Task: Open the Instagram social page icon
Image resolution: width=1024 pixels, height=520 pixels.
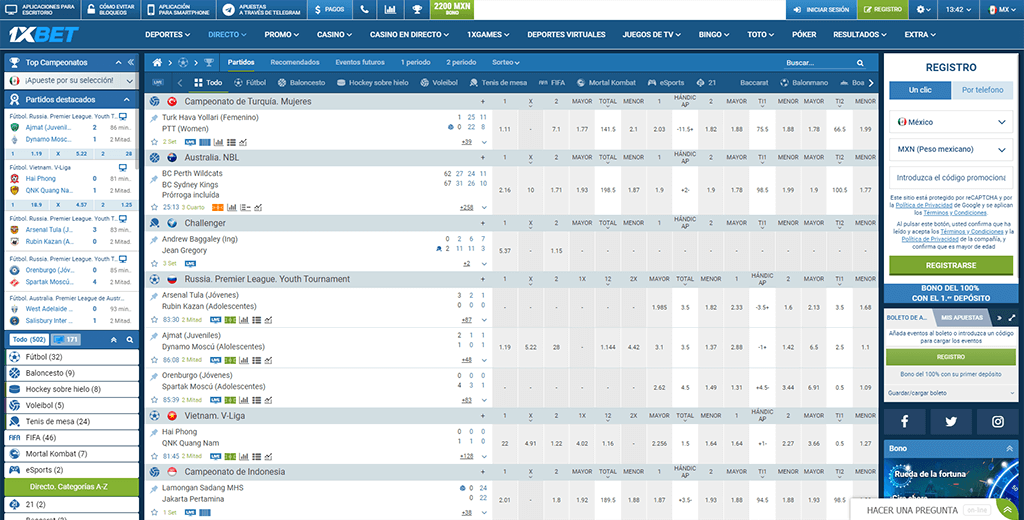Action: tap(997, 422)
